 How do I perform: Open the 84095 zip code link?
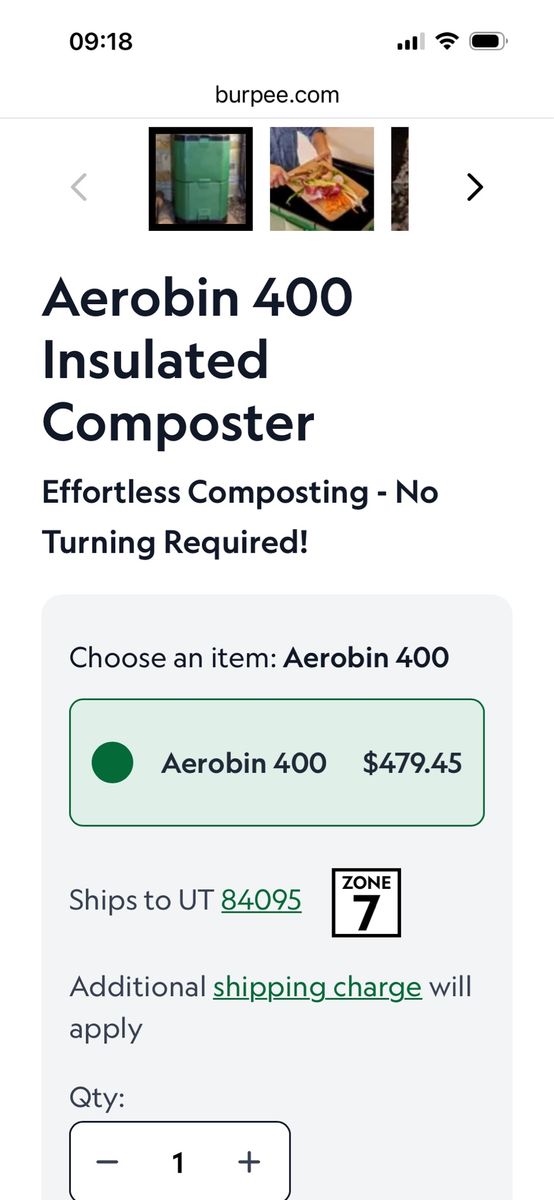261,900
